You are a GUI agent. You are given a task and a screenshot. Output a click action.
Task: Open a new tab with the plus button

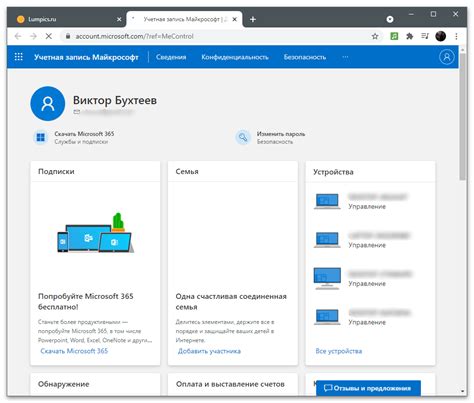(x=253, y=19)
